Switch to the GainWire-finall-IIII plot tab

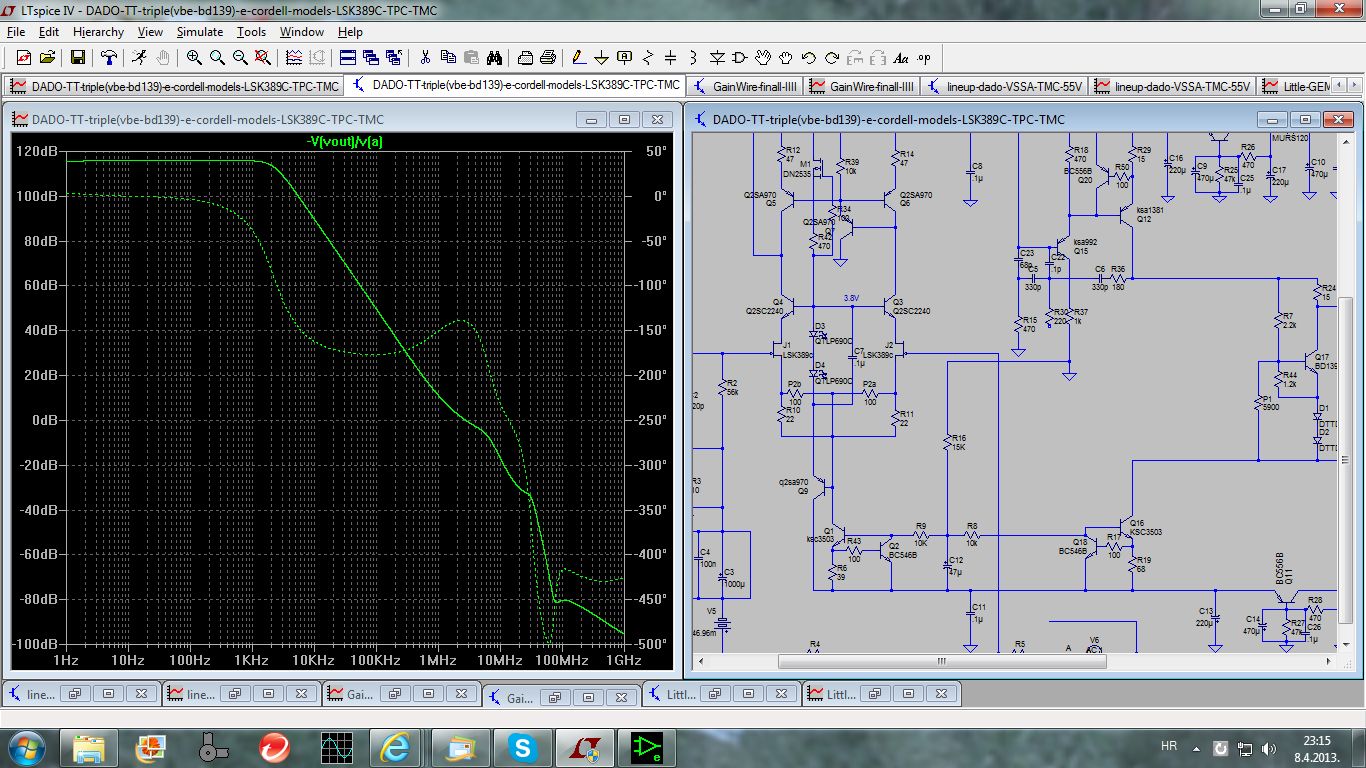863,86
